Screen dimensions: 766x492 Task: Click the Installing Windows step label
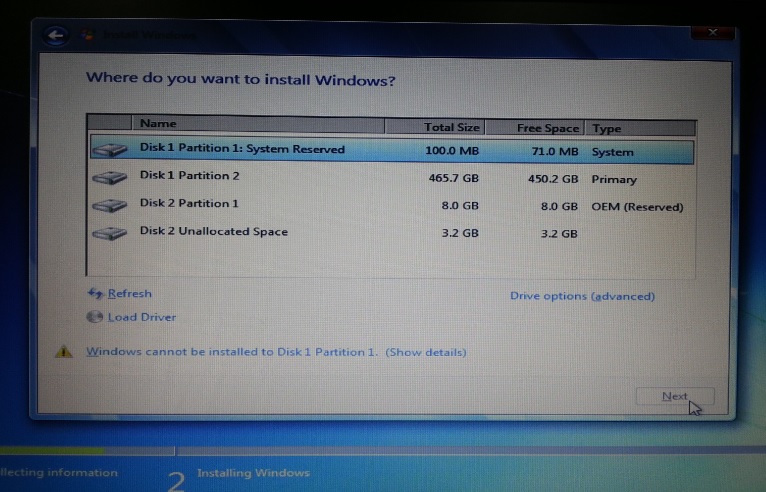tap(253, 472)
